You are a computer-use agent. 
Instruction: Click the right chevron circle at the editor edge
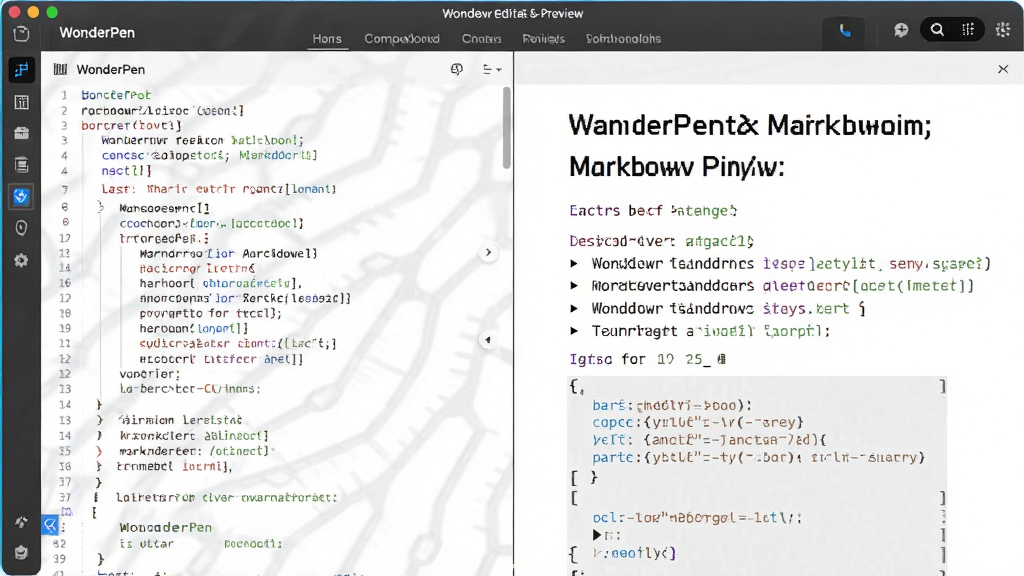pyautogui.click(x=488, y=253)
